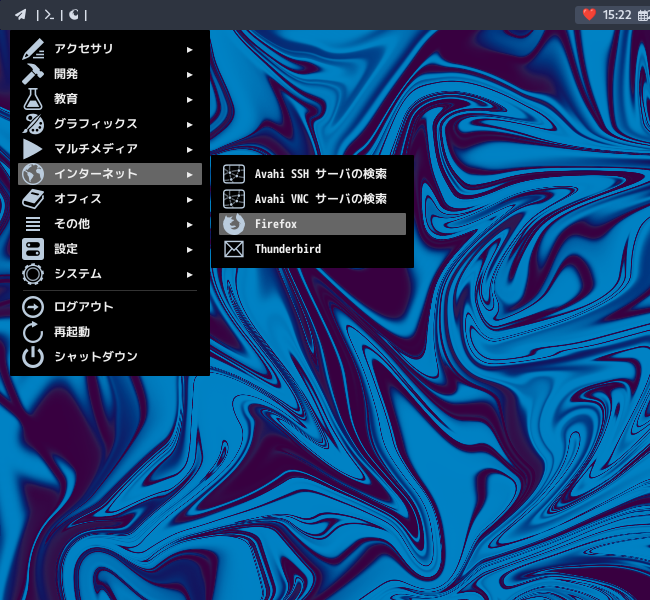Expand the グラフィックス submenu arrow
Screen dimensions: 650x600
(x=189, y=124)
